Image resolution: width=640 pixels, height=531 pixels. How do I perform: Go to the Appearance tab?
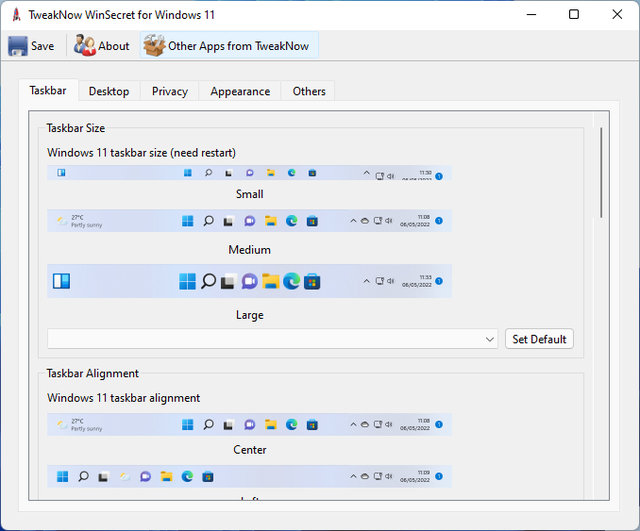coord(240,91)
